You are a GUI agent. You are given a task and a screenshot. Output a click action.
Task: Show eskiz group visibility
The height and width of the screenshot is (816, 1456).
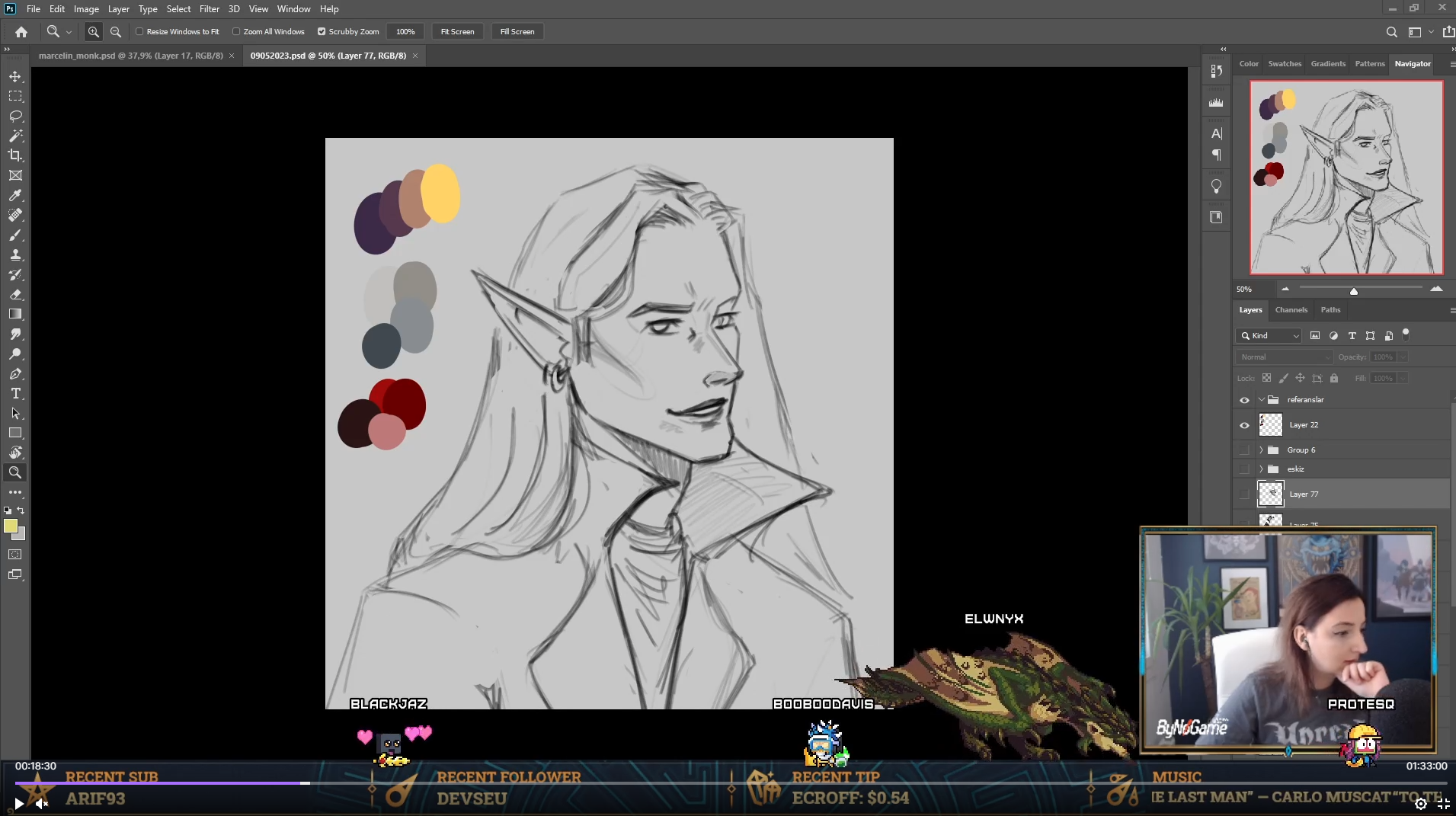1244,469
